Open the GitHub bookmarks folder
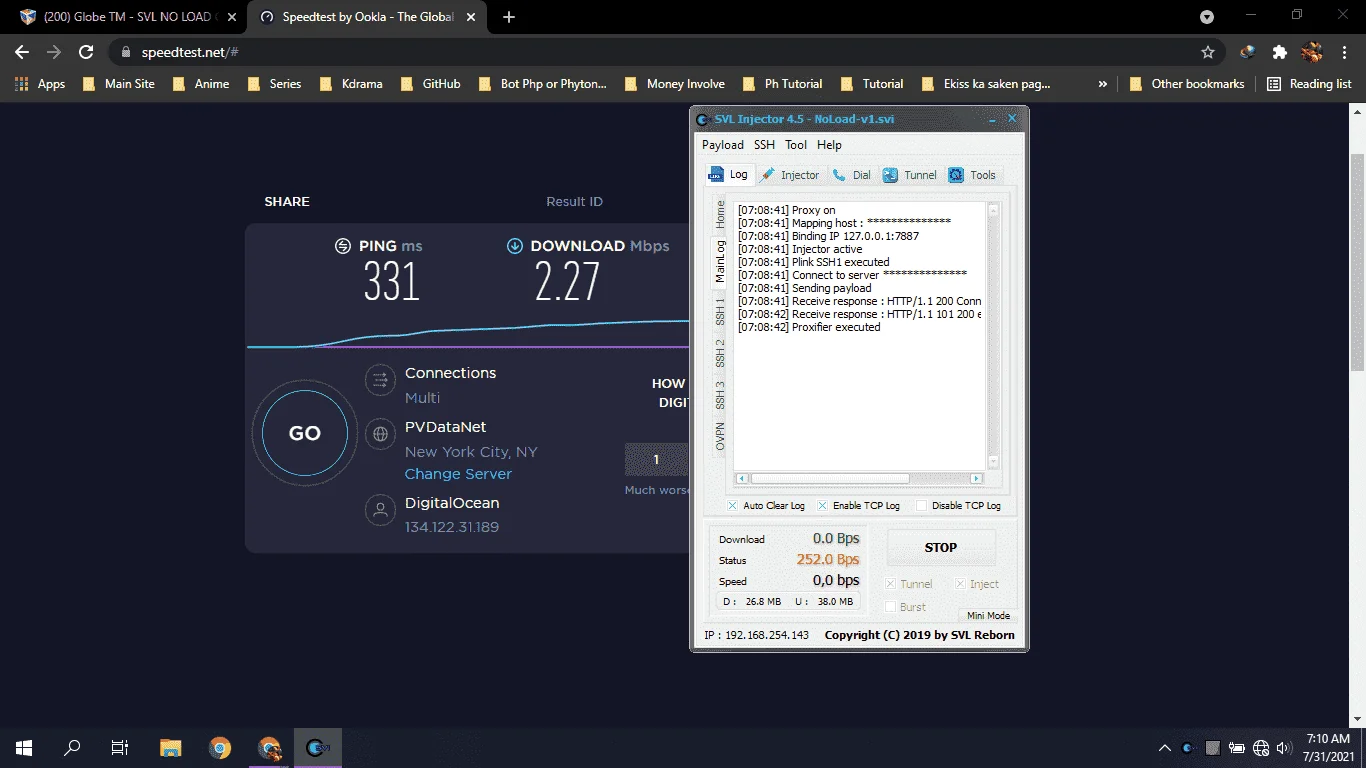 431,84
